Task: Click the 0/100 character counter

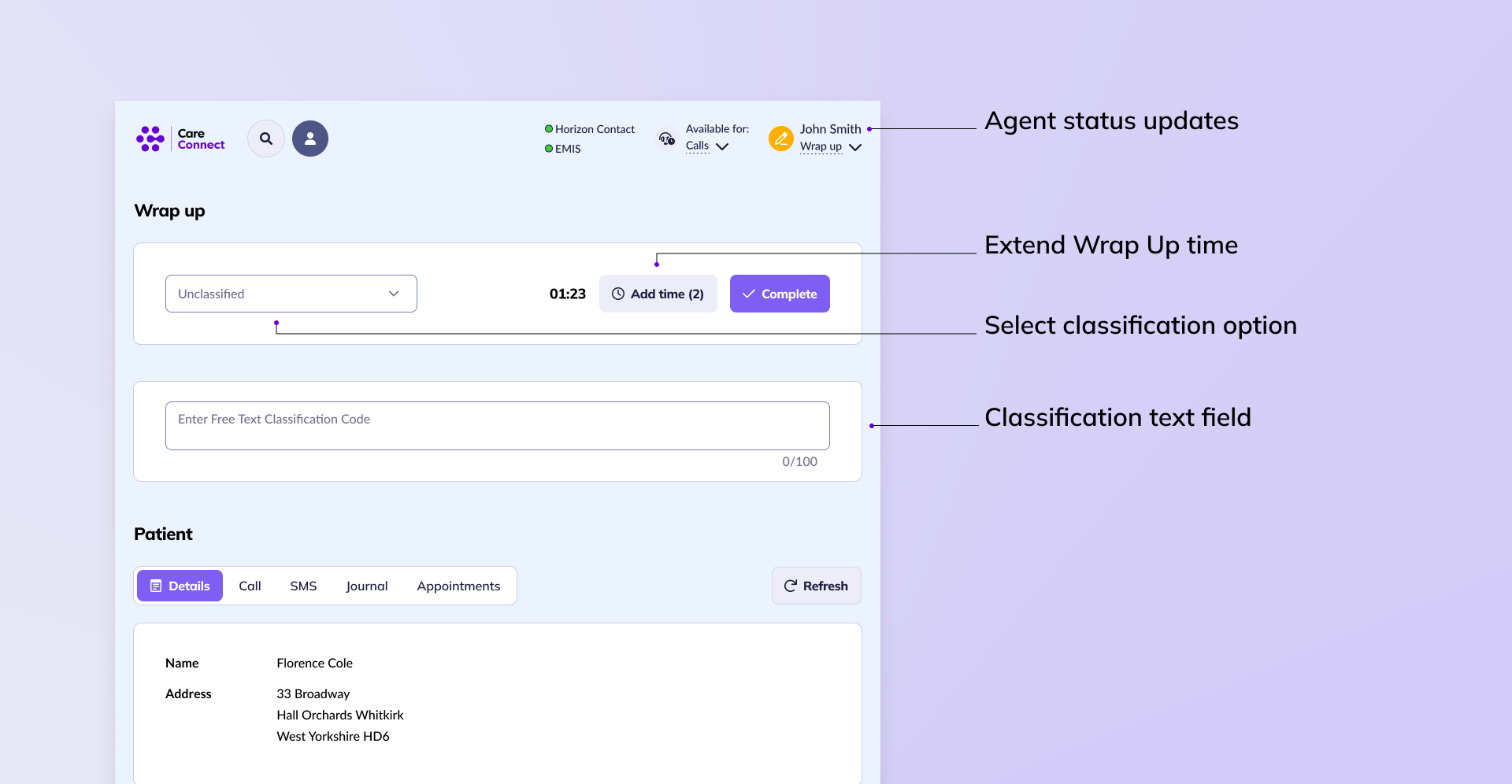Action: pyautogui.click(x=799, y=461)
